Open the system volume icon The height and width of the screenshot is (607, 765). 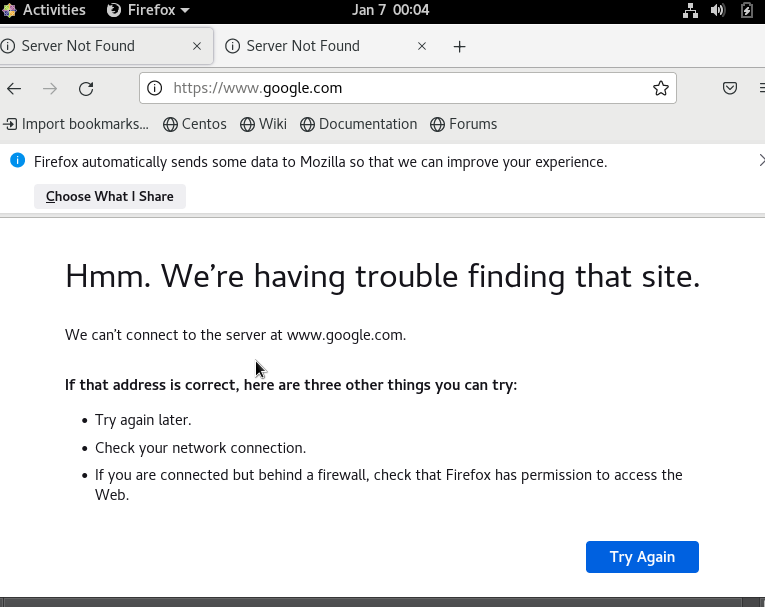pyautogui.click(x=718, y=10)
